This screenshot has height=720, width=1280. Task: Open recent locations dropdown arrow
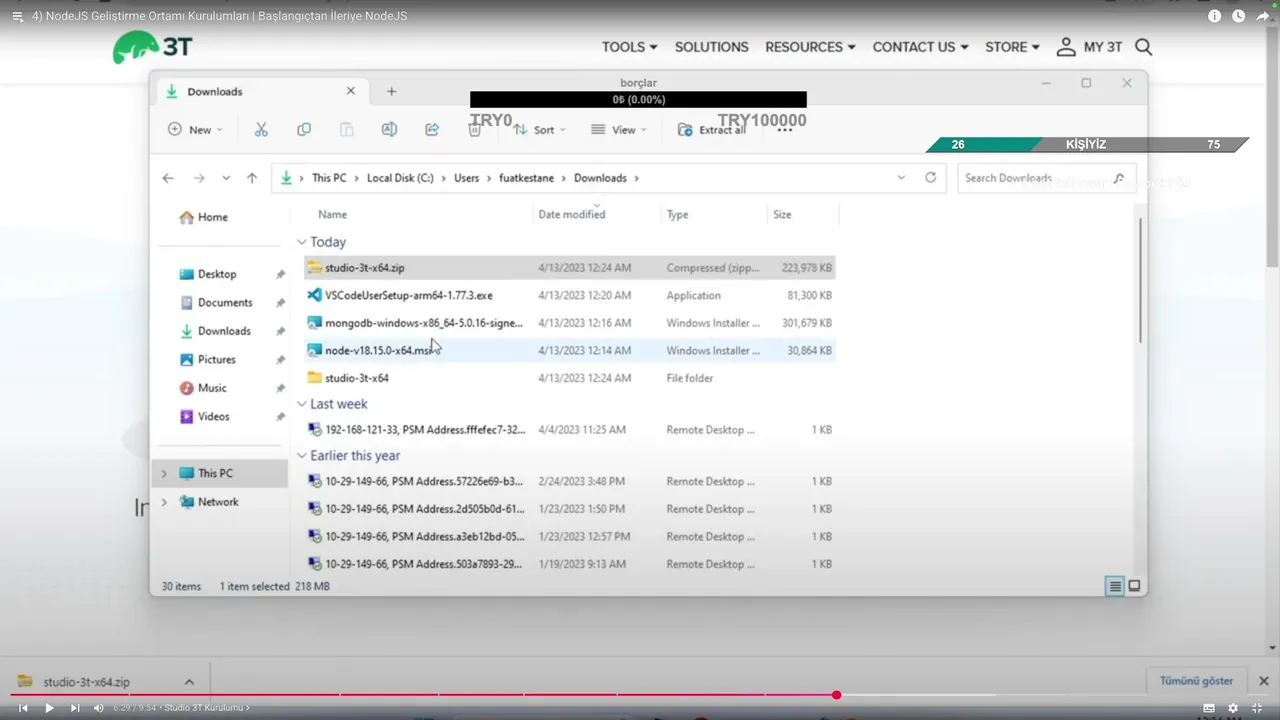[x=226, y=178]
